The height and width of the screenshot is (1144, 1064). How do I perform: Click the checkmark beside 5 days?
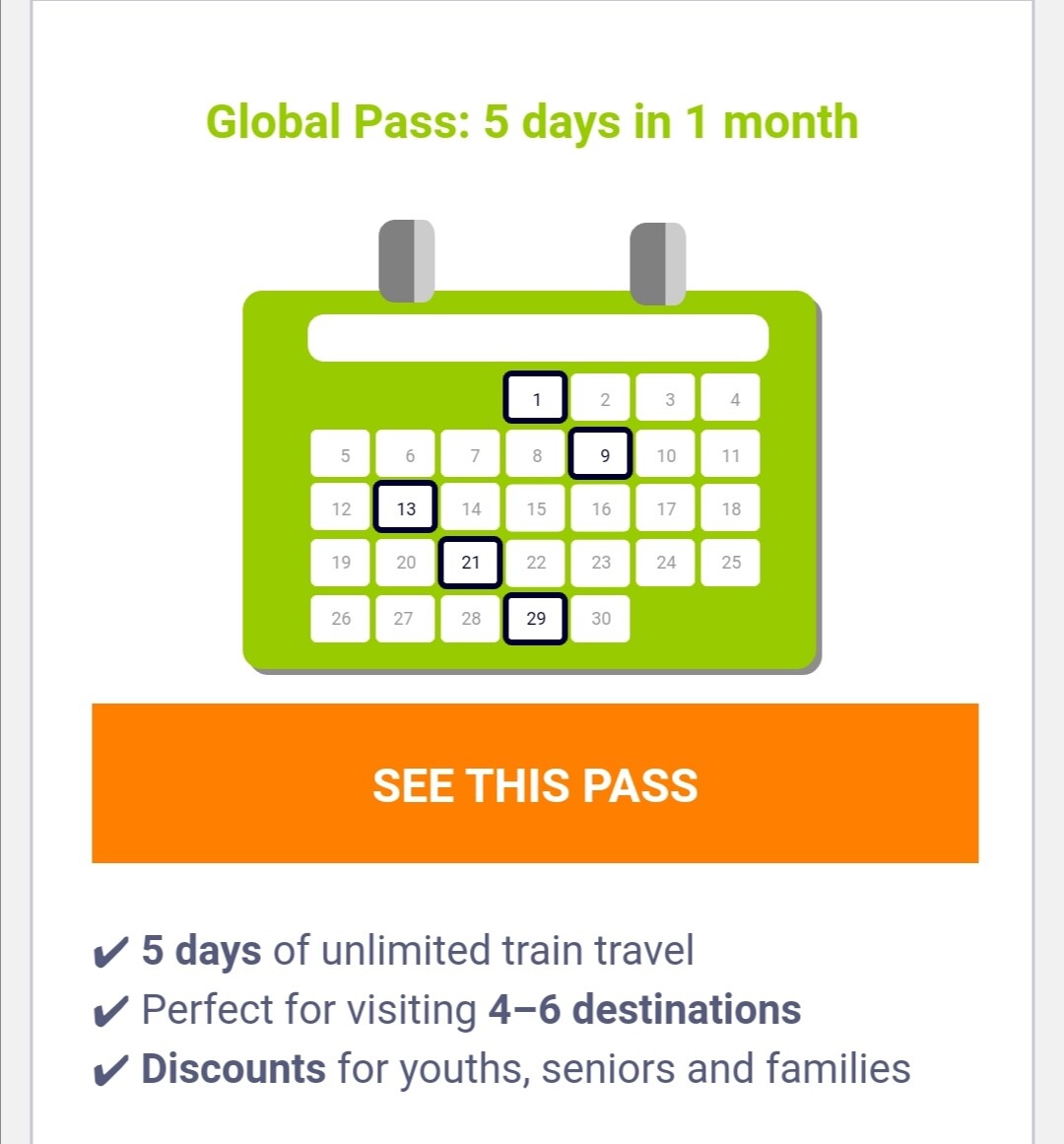point(110,952)
